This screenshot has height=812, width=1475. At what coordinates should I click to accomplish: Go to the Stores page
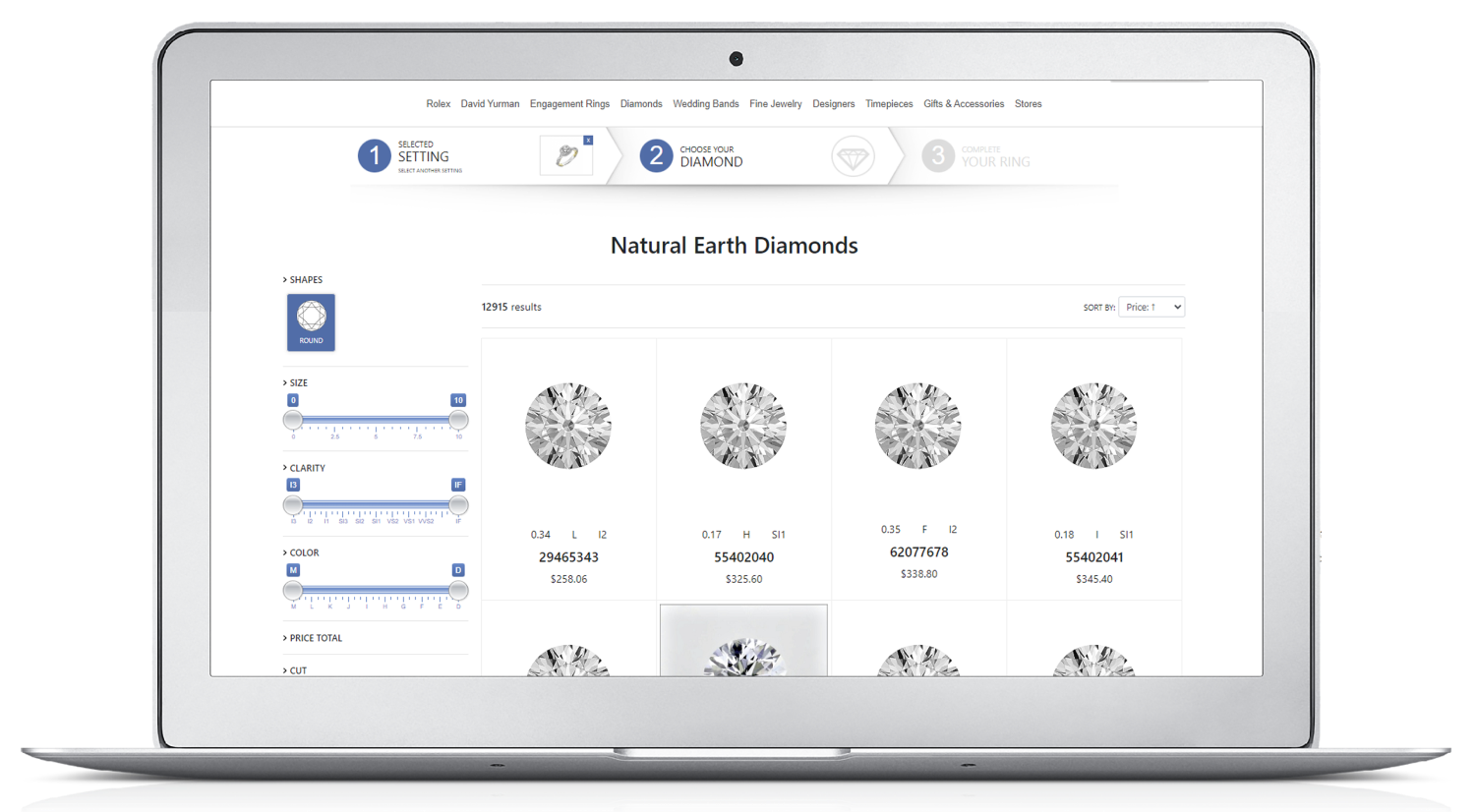[1029, 104]
